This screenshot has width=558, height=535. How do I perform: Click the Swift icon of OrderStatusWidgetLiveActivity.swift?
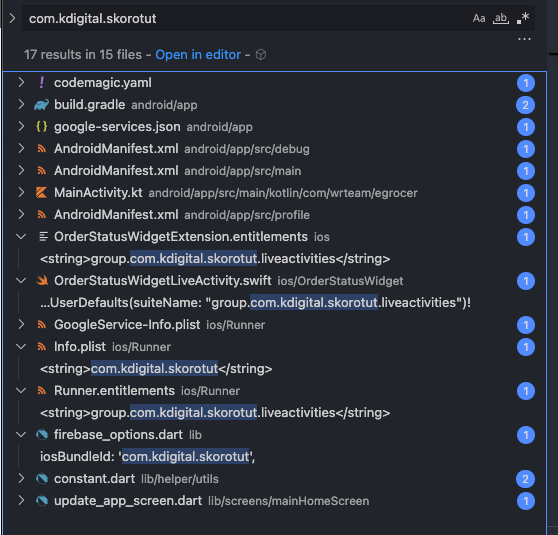(42, 281)
